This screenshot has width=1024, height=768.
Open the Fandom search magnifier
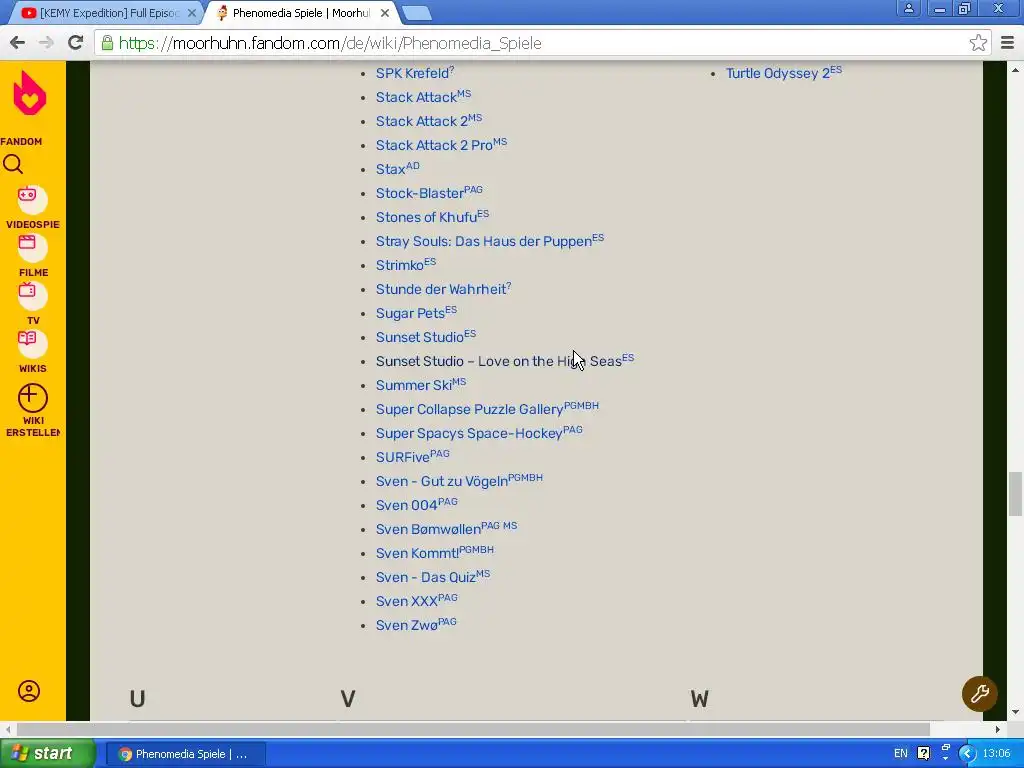point(13,165)
